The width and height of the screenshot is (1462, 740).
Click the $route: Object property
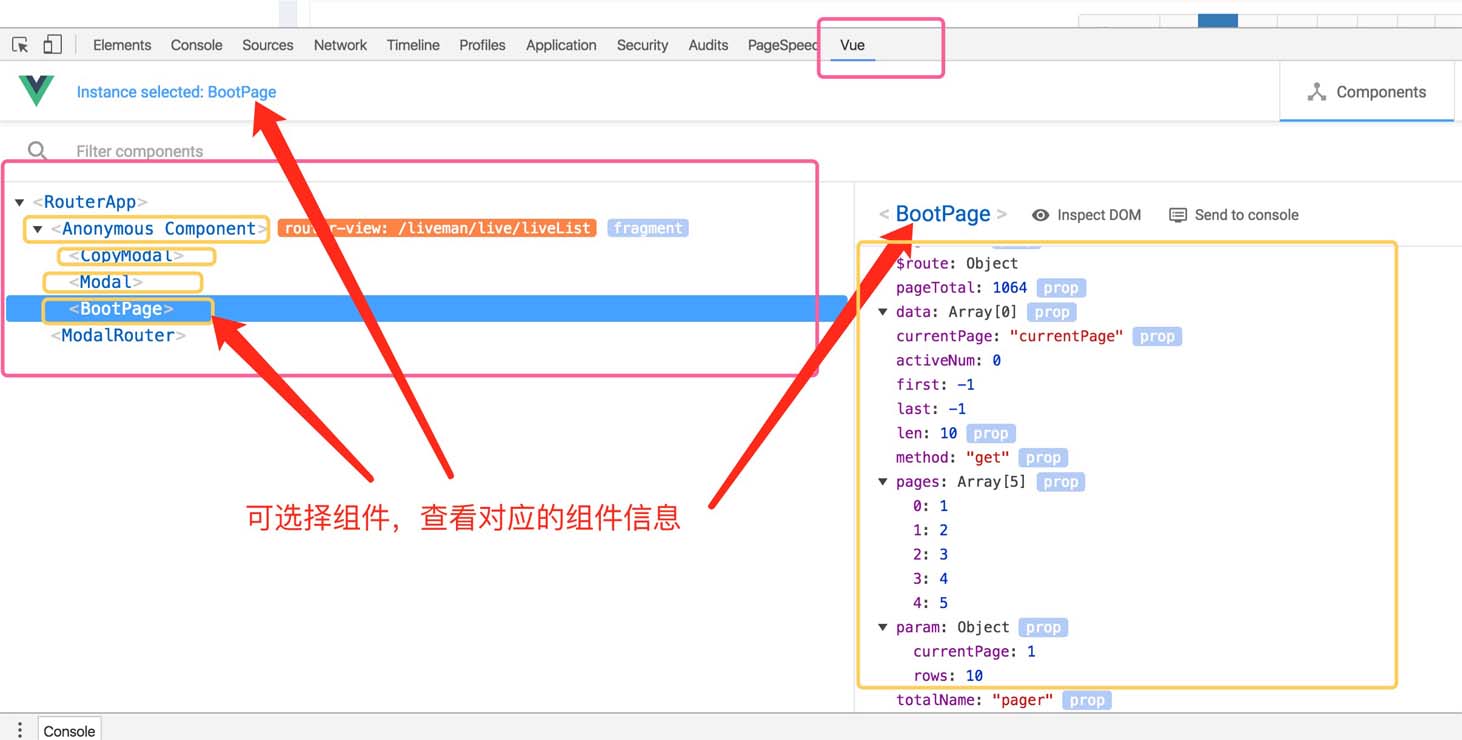(x=957, y=264)
